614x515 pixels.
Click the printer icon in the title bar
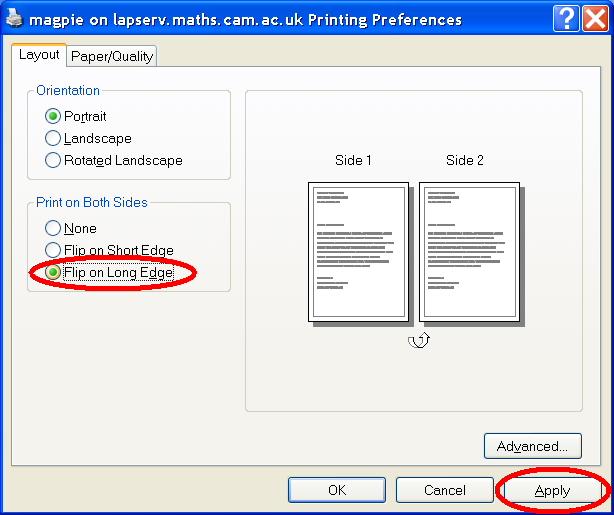point(13,19)
